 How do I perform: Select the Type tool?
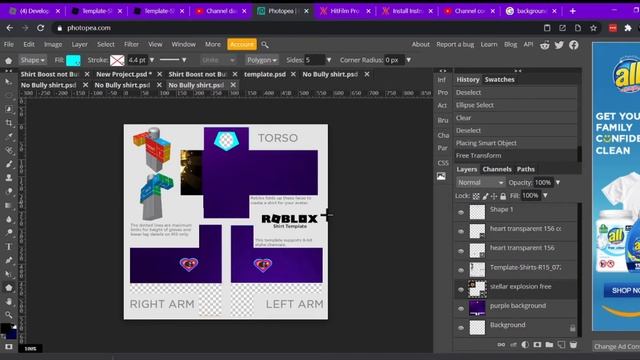pos(9,247)
